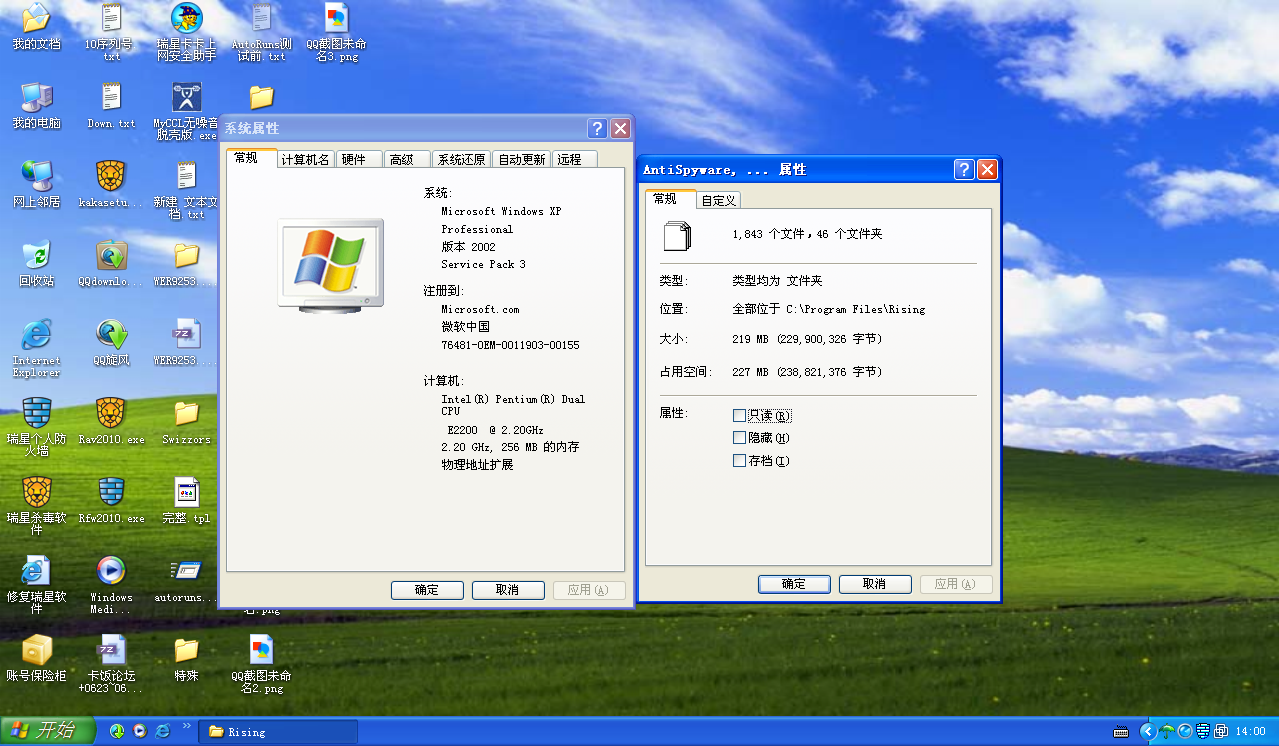
Task: Switch to the 远程 tab
Action: click(x=575, y=159)
